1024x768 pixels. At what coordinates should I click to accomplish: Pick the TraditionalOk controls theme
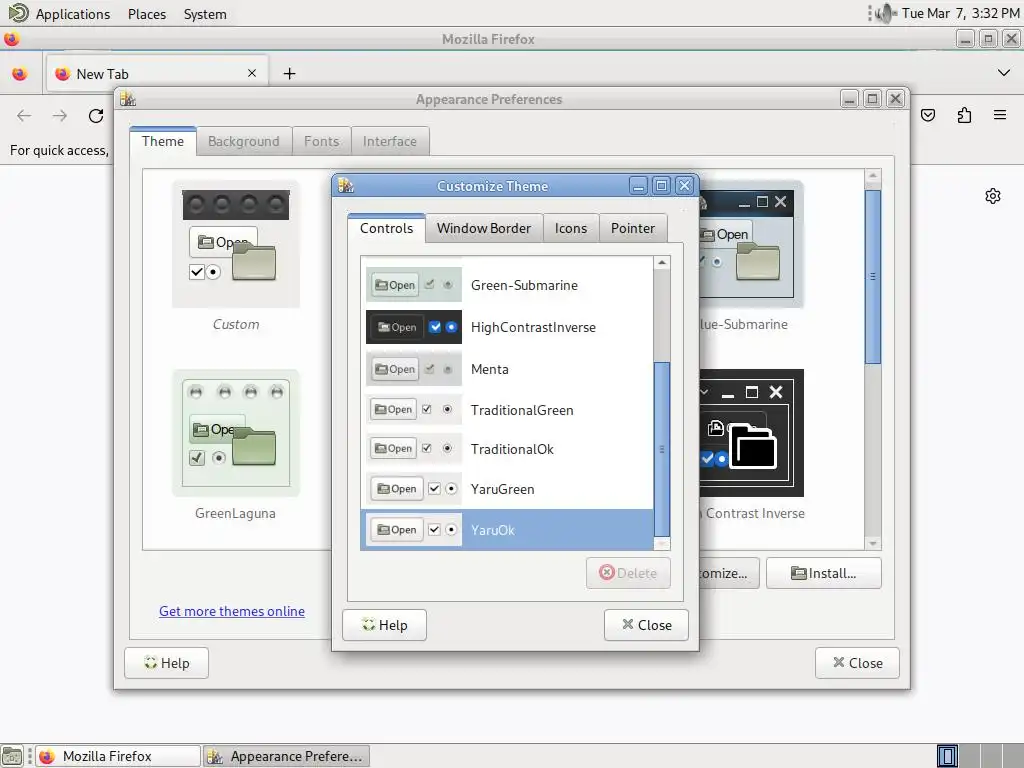click(x=507, y=449)
